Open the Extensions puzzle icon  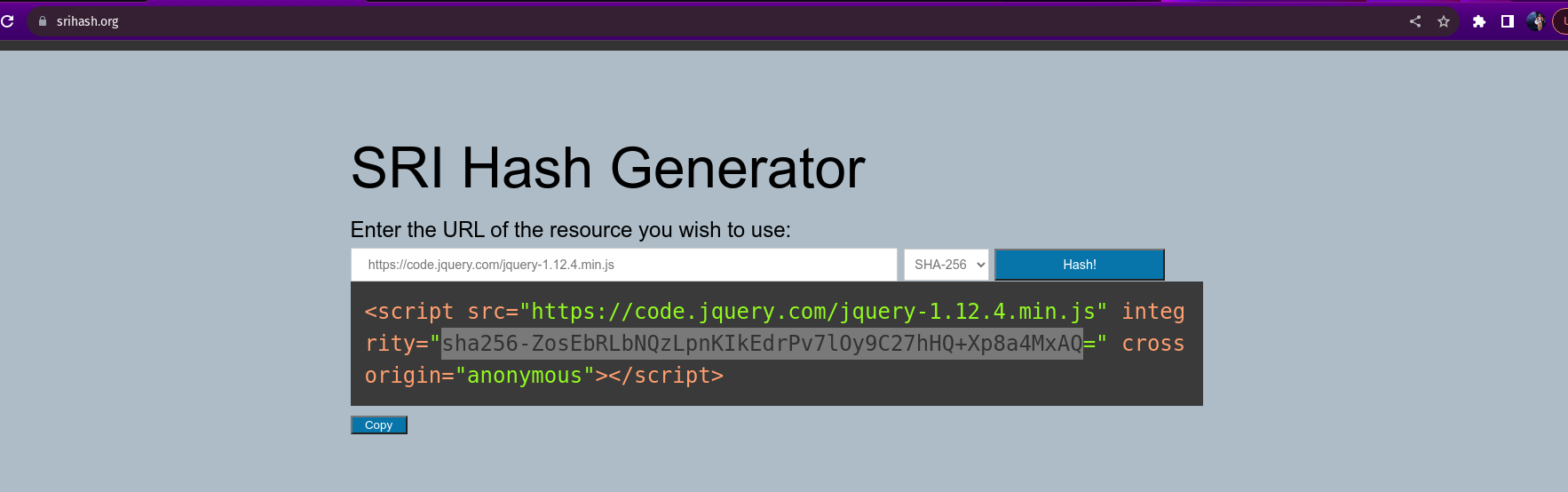1479,21
